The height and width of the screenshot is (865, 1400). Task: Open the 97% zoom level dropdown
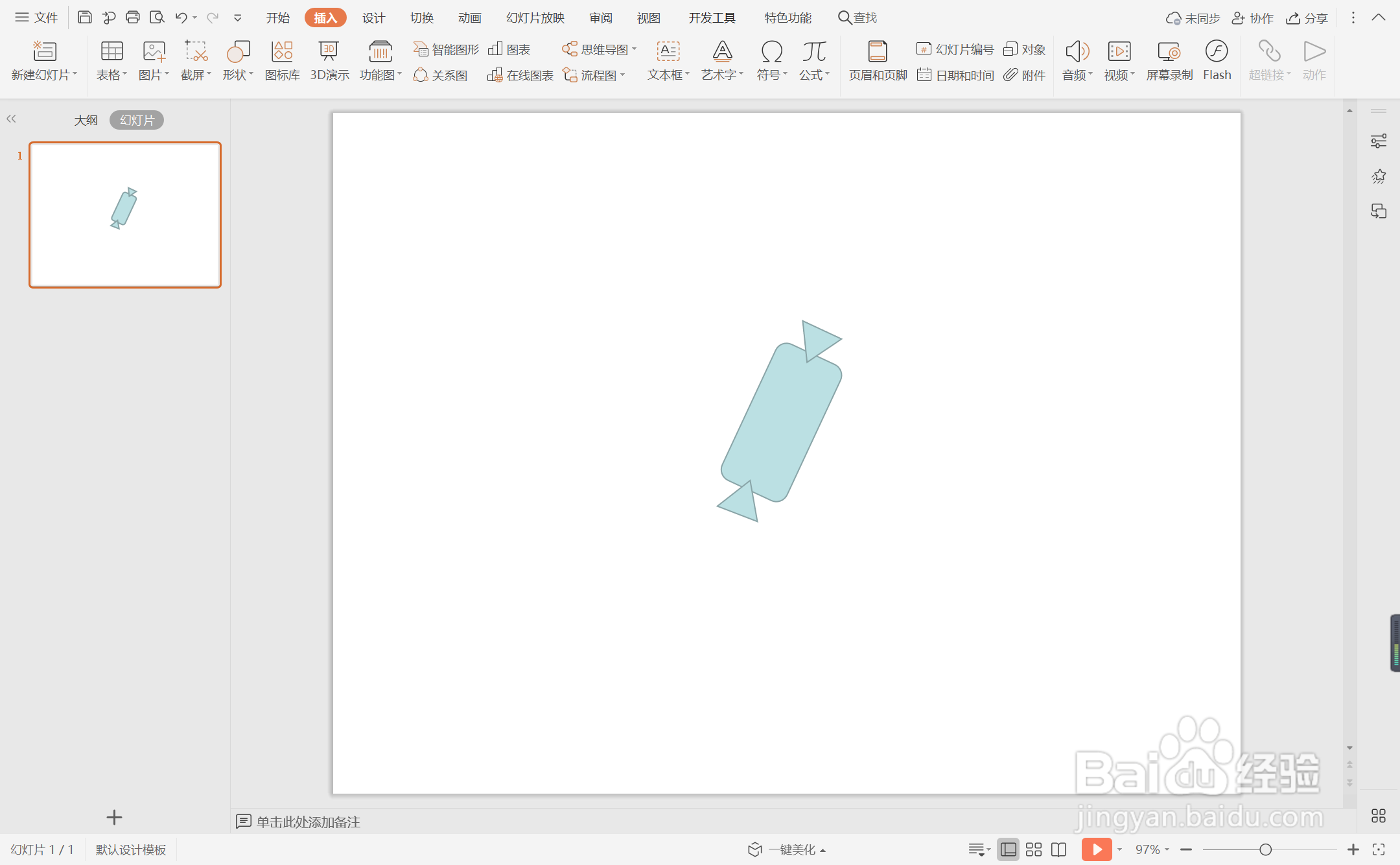tap(1152, 849)
